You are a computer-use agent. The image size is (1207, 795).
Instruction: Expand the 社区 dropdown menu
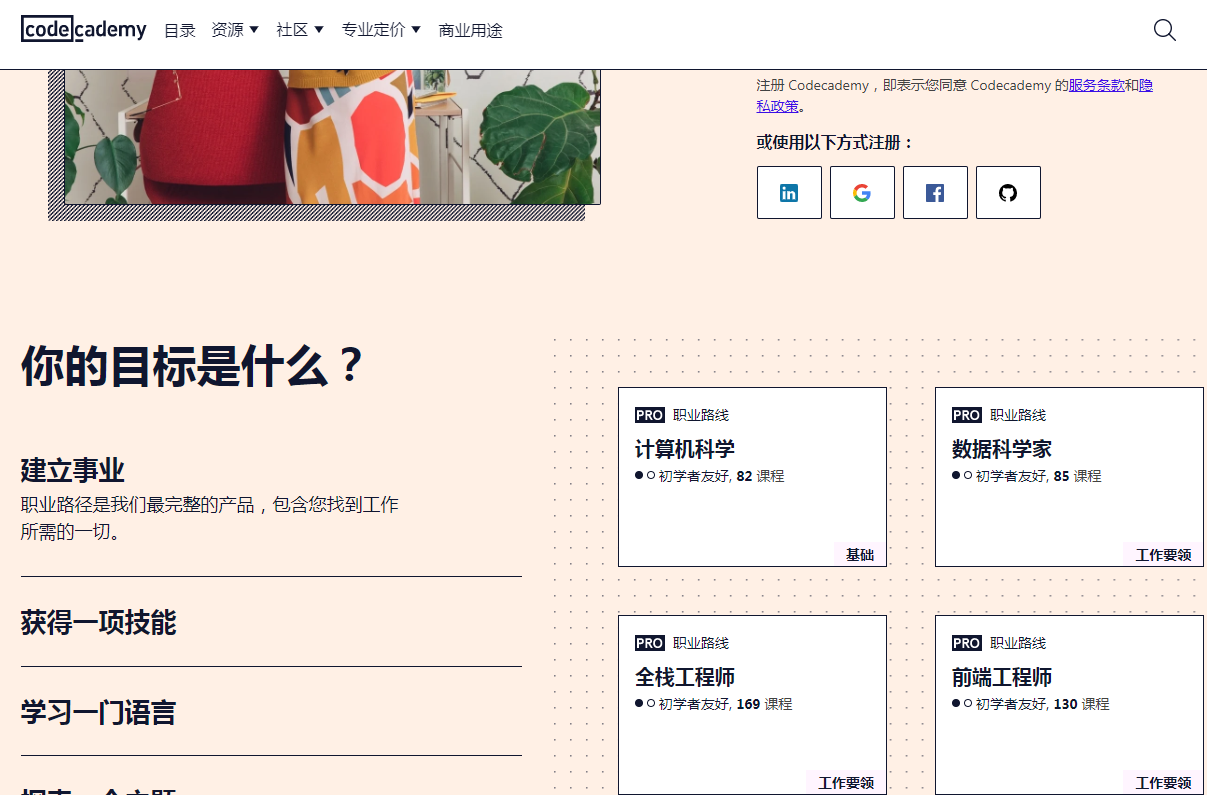coord(300,30)
